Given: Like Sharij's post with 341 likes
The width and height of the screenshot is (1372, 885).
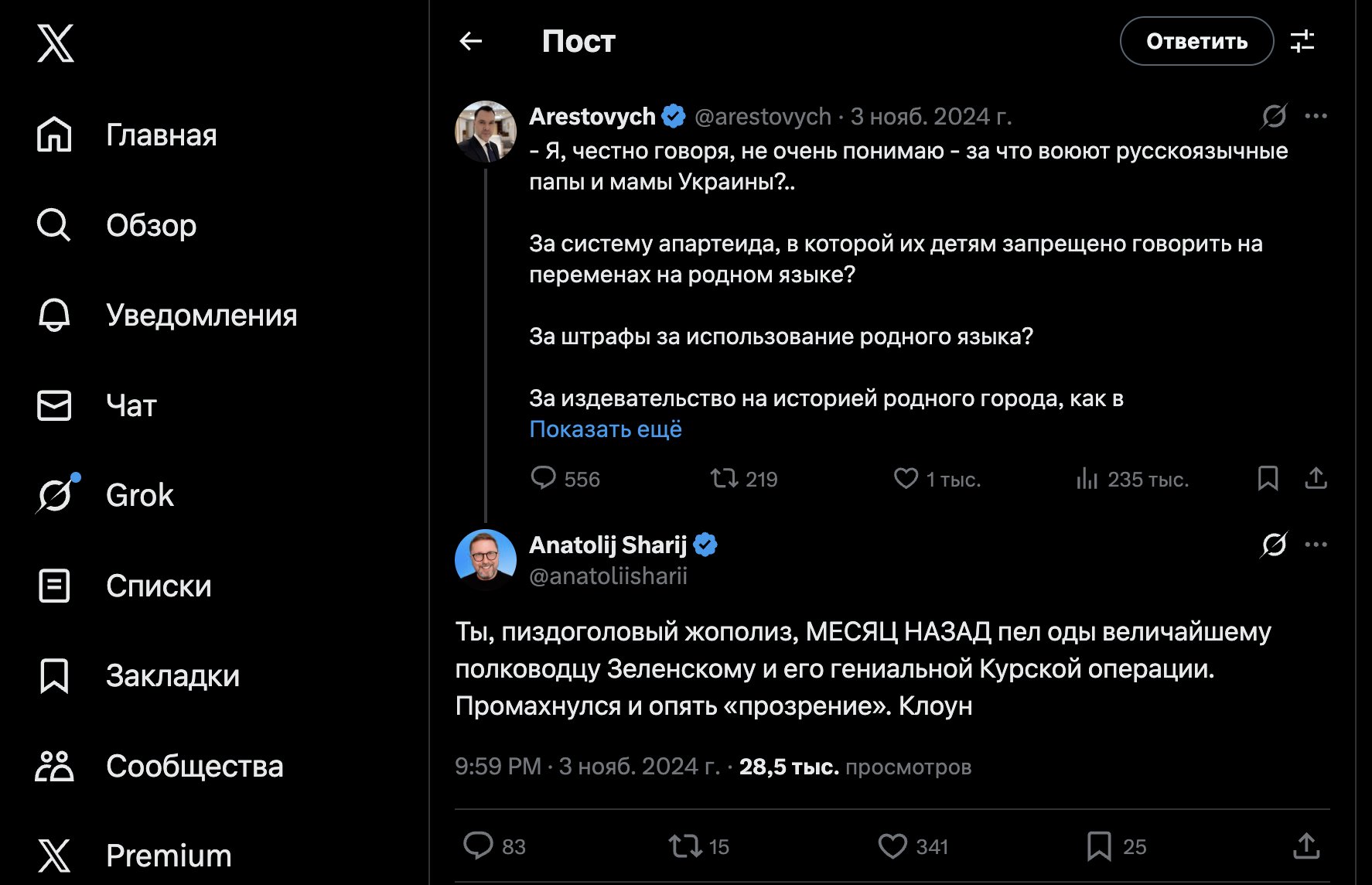Looking at the screenshot, I should point(892,846).
